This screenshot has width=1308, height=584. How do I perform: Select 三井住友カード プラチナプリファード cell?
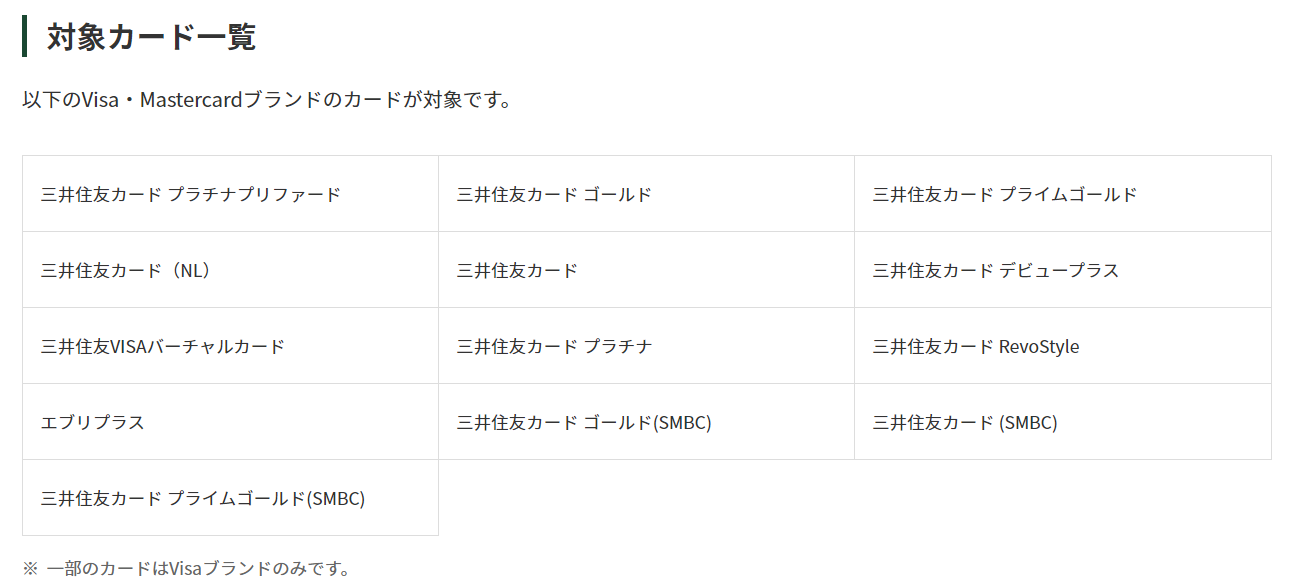pos(230,194)
